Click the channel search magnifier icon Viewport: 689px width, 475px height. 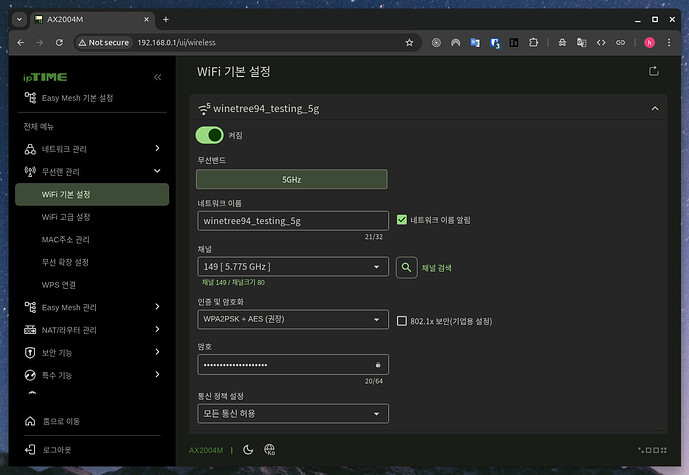(x=406, y=268)
